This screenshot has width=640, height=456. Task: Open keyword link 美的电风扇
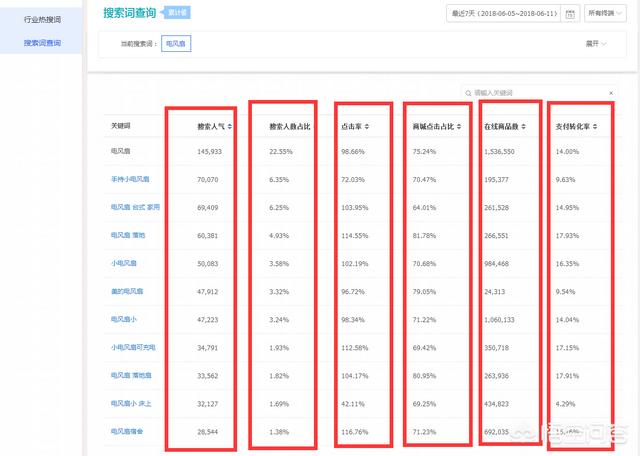(127, 291)
